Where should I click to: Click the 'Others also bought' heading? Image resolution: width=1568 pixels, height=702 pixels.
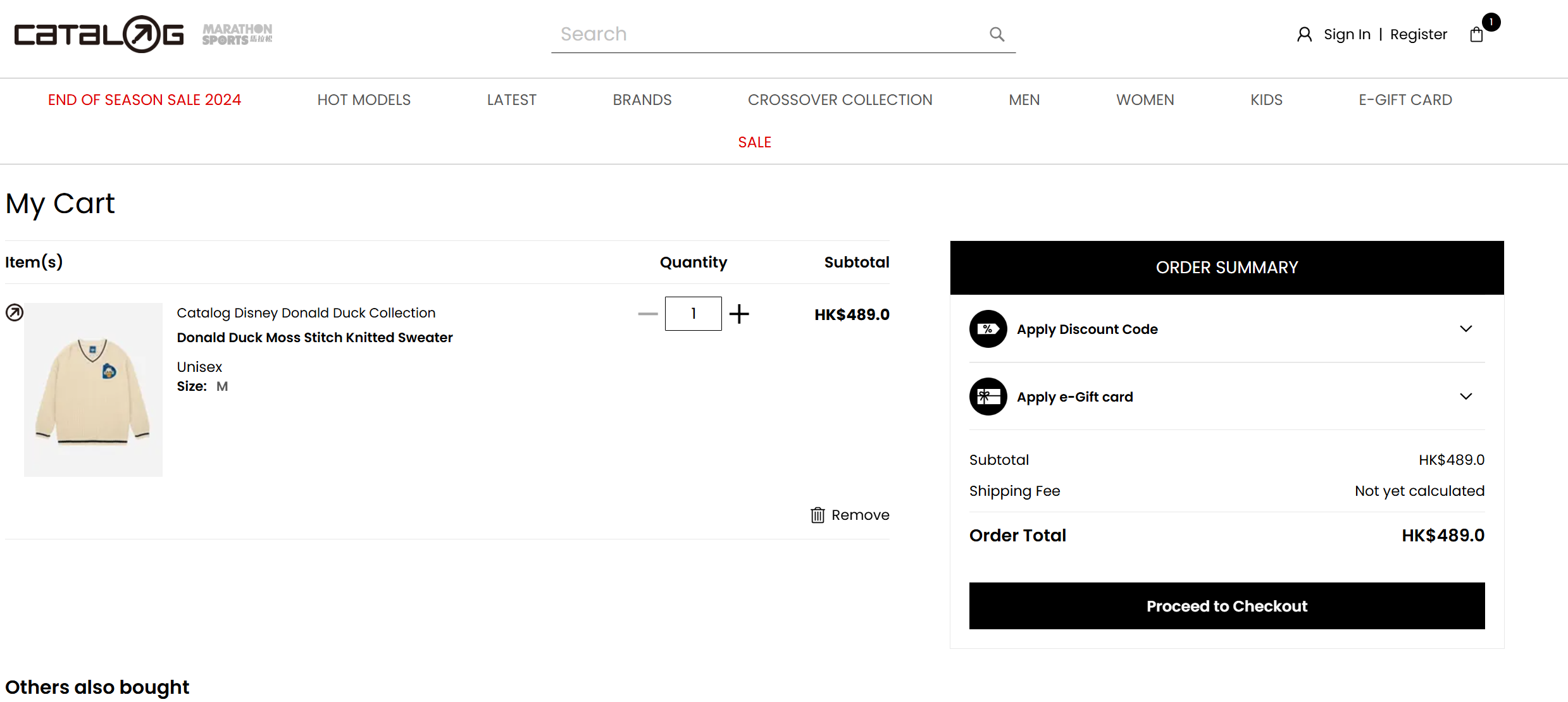97,687
